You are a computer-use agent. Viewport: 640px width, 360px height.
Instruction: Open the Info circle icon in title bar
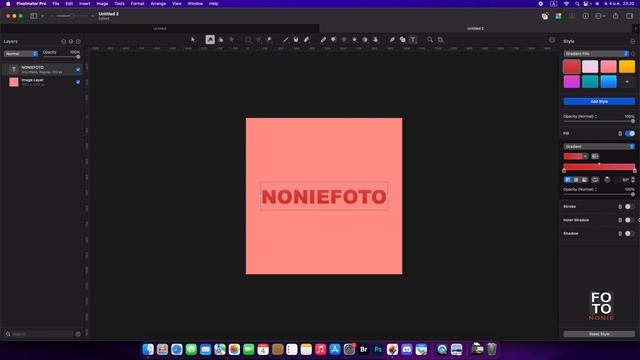click(585, 16)
